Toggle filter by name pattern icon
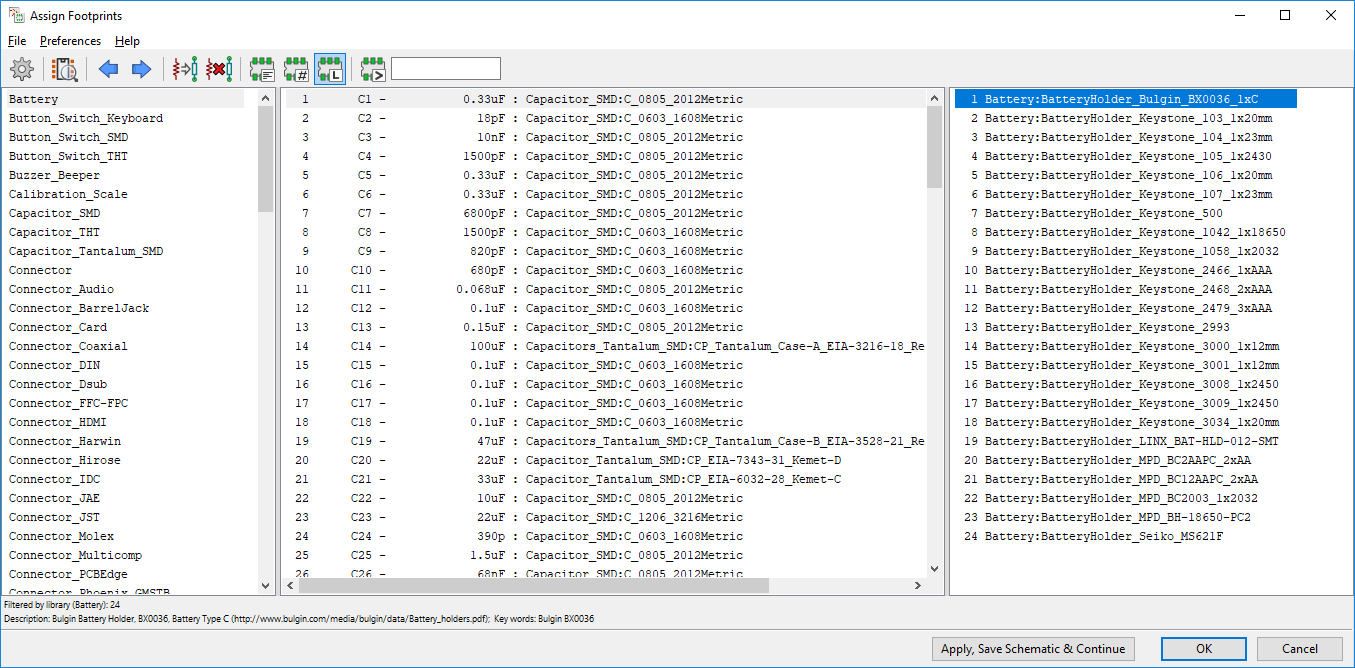1355x668 pixels. tap(373, 69)
